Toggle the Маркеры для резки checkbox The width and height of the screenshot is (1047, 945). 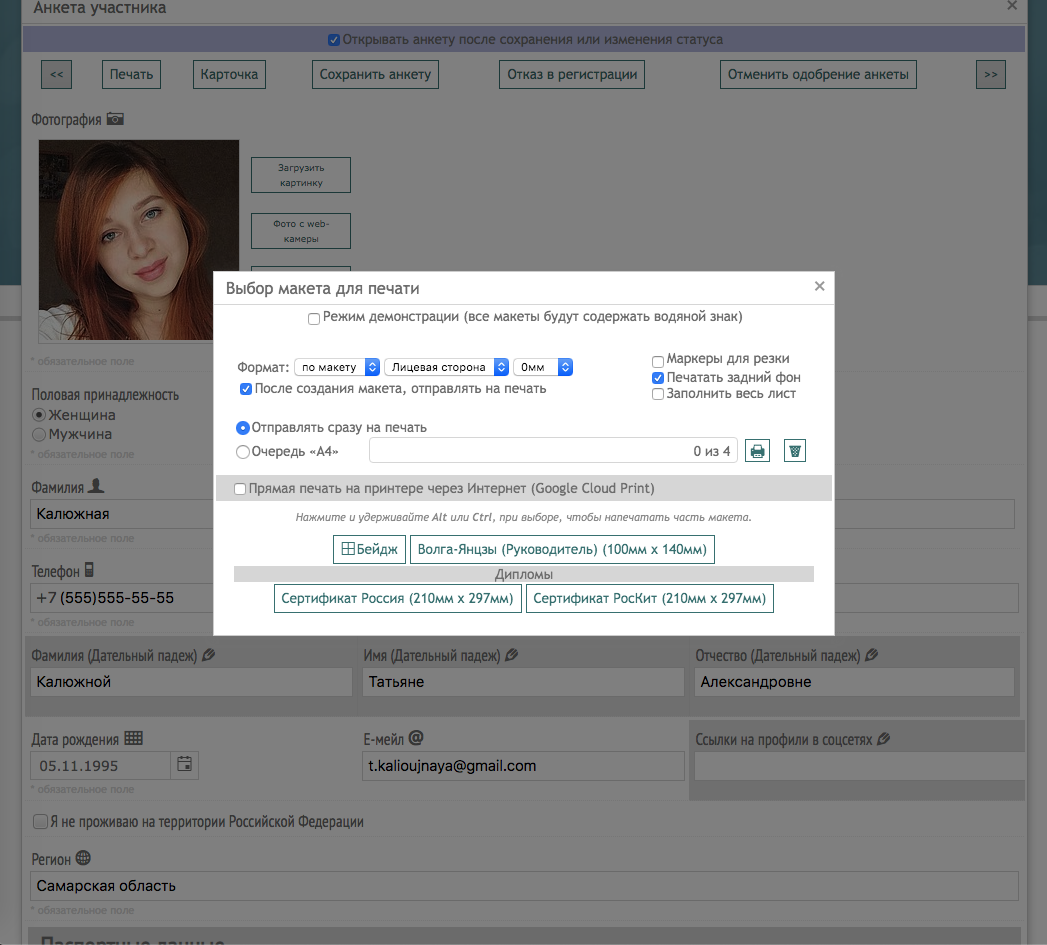(658, 361)
